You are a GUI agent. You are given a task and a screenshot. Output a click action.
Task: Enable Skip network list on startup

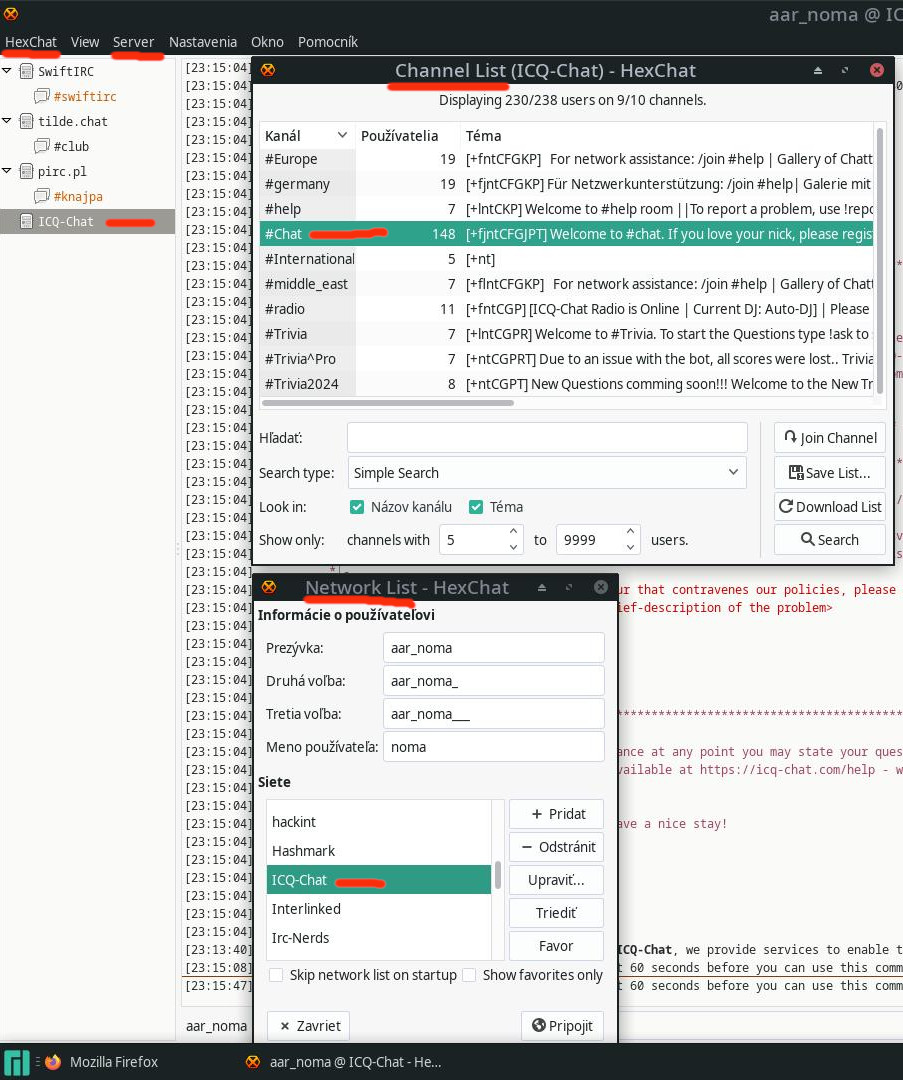click(x=276, y=975)
